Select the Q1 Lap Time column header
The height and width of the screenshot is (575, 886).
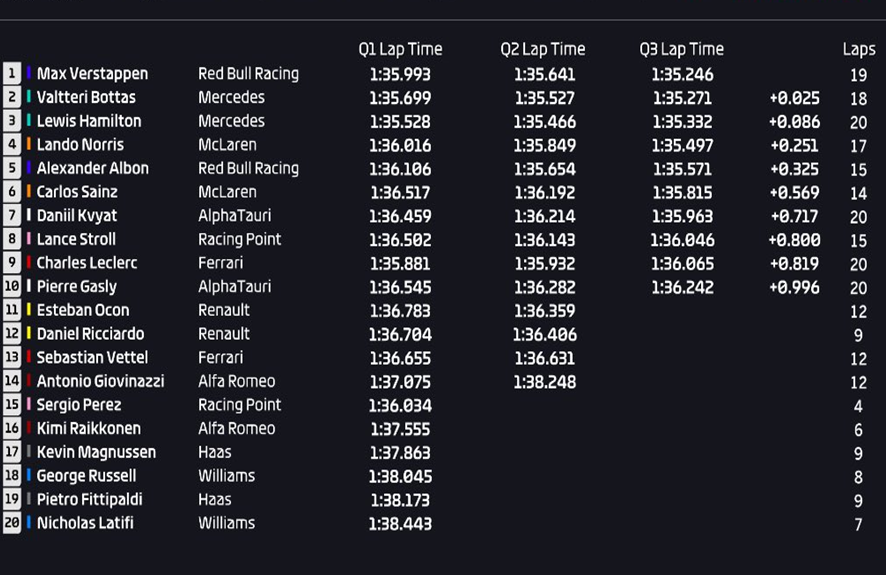pyautogui.click(x=400, y=50)
